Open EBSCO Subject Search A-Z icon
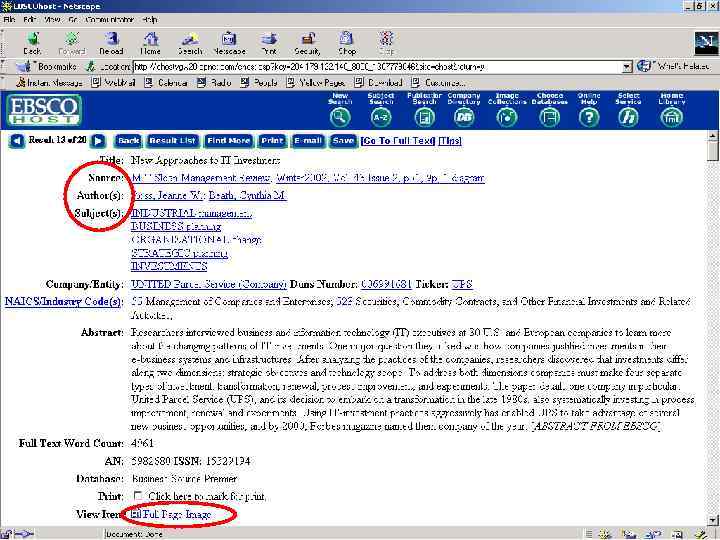The width and height of the screenshot is (720, 540). [381, 117]
